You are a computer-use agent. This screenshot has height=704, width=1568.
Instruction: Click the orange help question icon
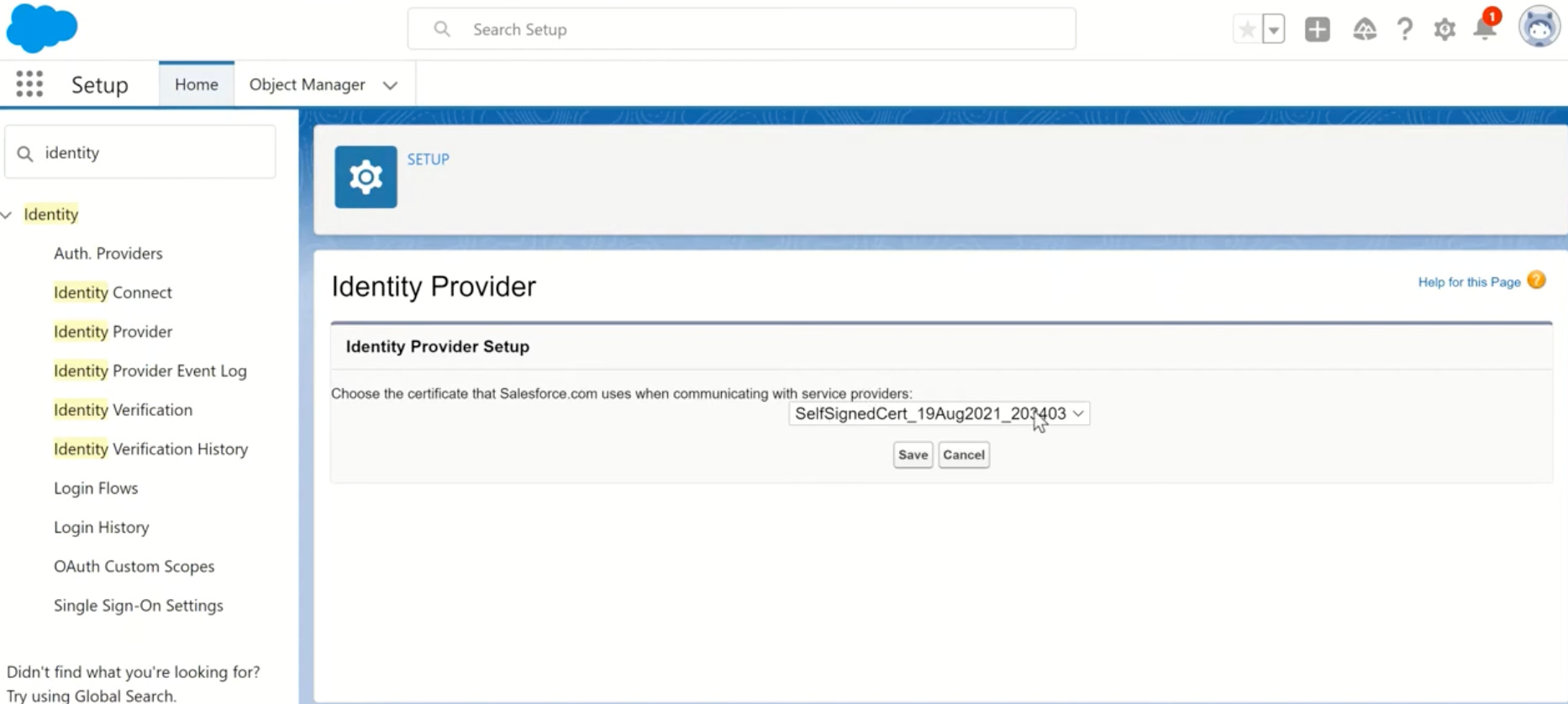click(x=1537, y=281)
